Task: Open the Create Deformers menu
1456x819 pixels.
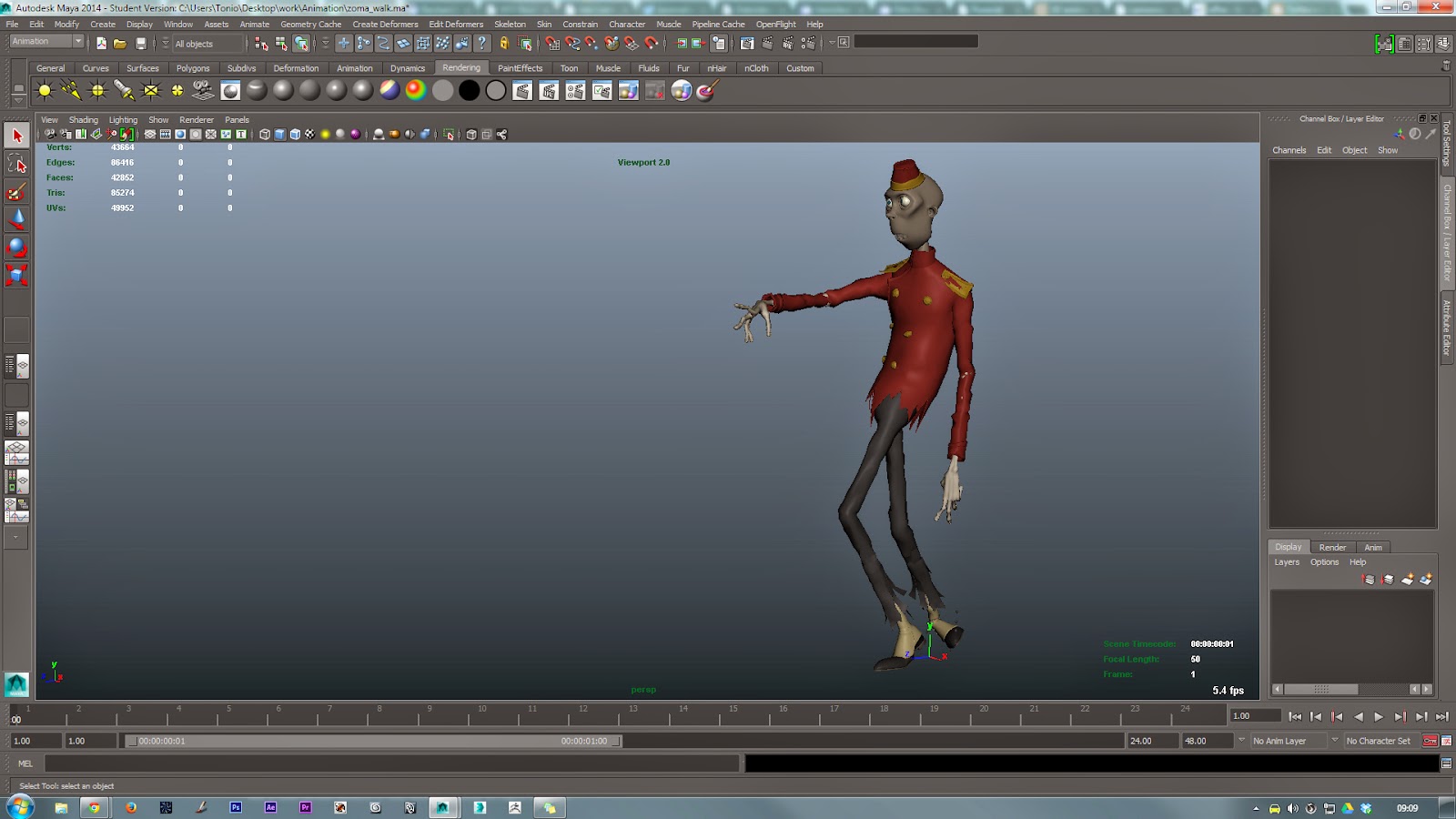Action: (x=385, y=25)
